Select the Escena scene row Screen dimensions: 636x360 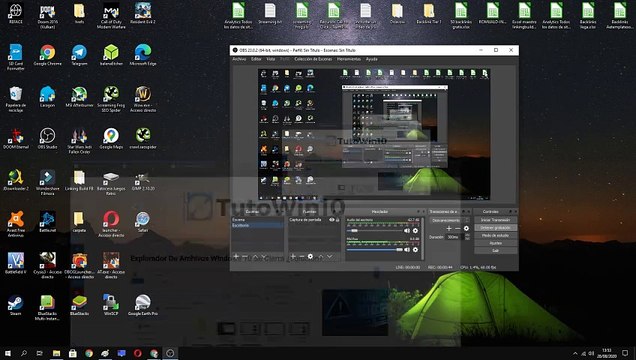(x=257, y=220)
